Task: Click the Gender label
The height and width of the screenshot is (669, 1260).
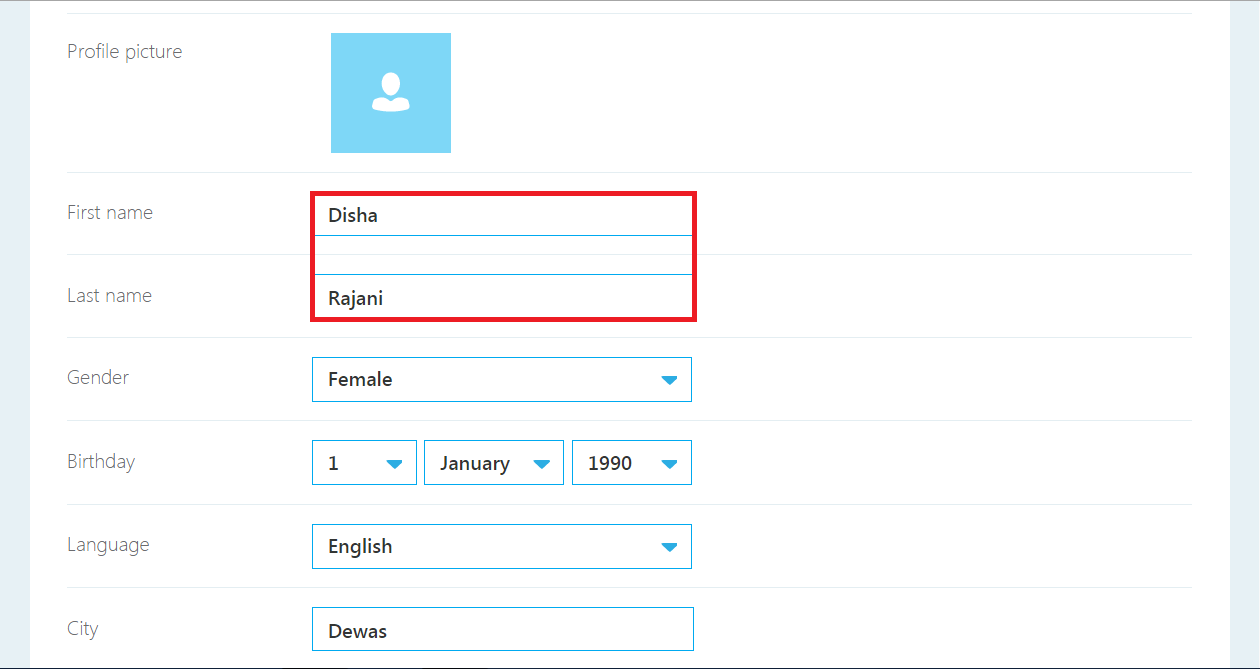Action: pyautogui.click(x=98, y=377)
